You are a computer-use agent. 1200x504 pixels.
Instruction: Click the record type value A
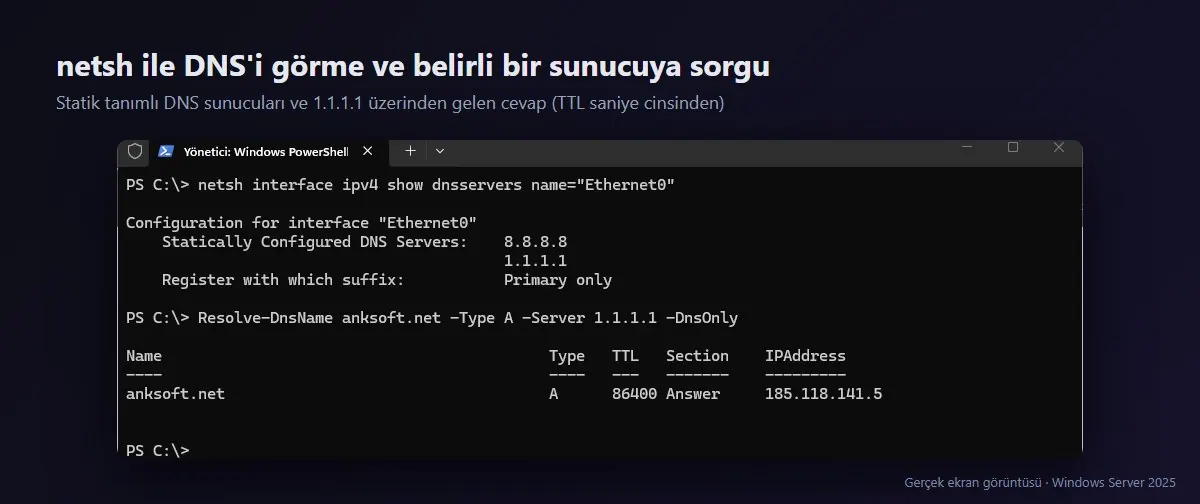click(554, 394)
